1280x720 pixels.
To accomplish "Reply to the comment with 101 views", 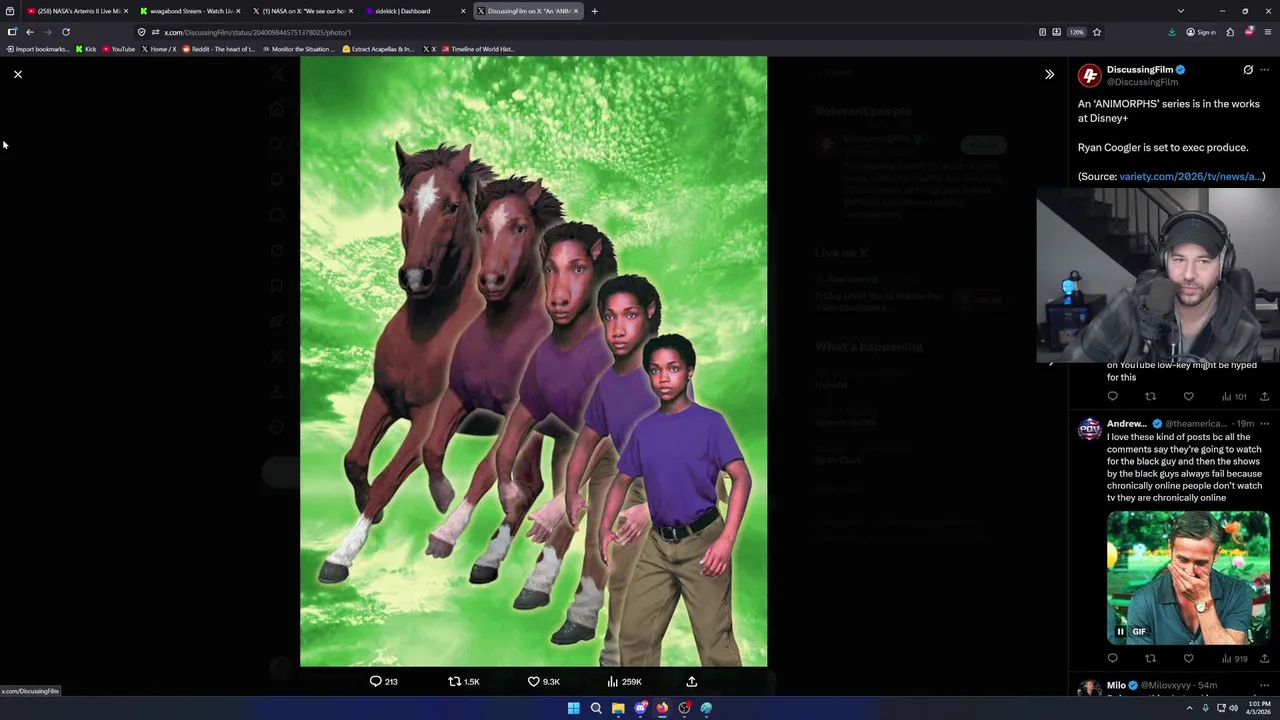I will click(x=1112, y=396).
